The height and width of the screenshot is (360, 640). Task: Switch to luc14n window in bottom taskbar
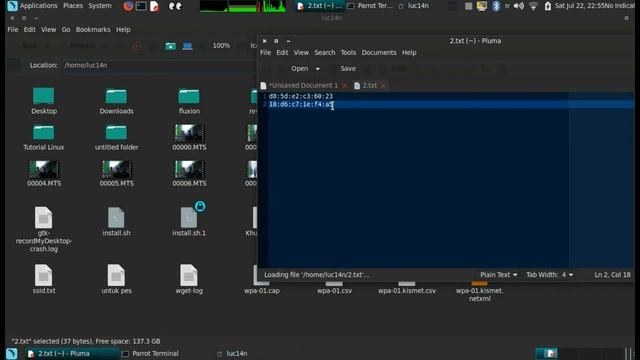[x=237, y=354]
